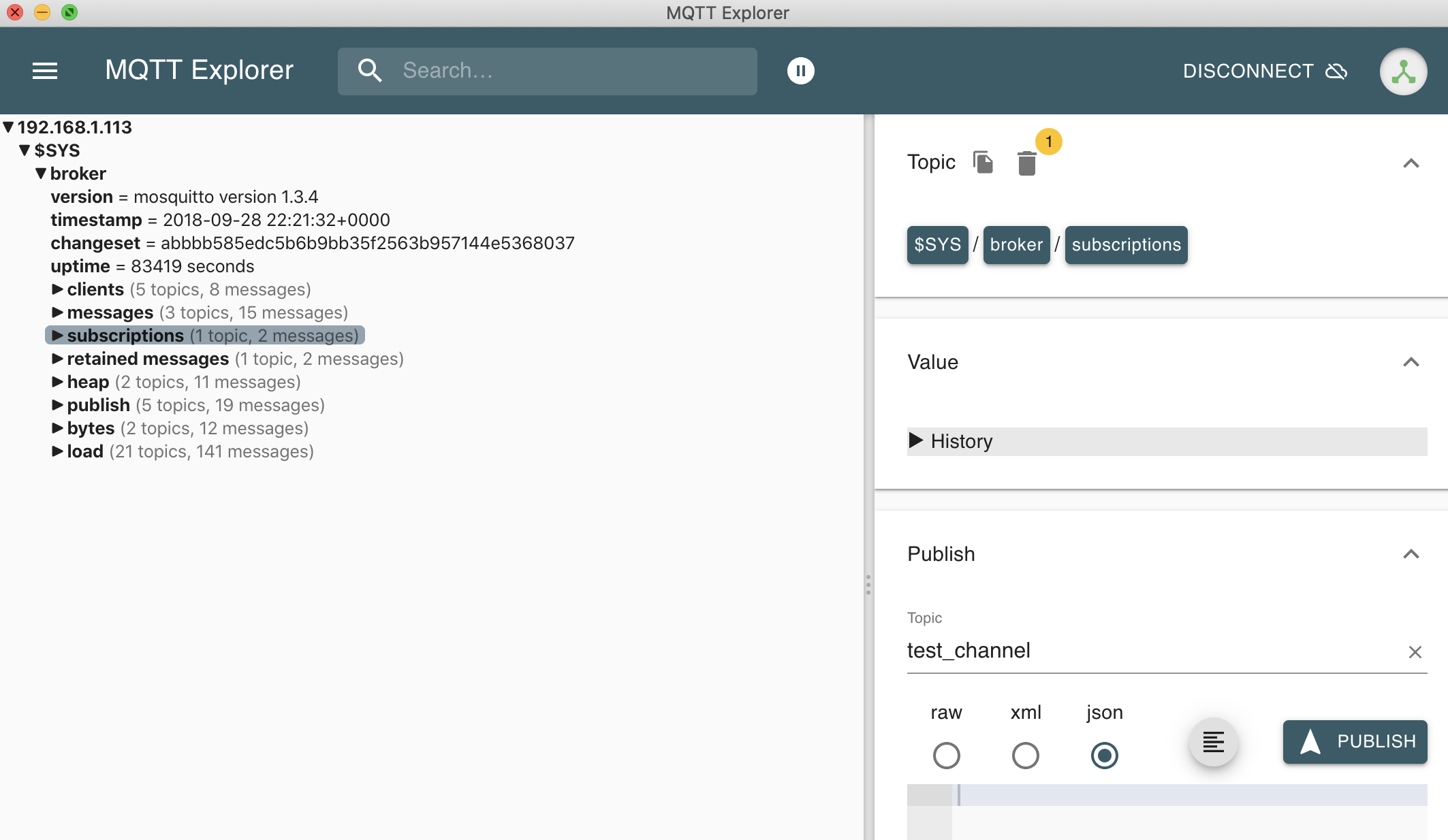Expand the heap topic
The image size is (1448, 840).
57,382
